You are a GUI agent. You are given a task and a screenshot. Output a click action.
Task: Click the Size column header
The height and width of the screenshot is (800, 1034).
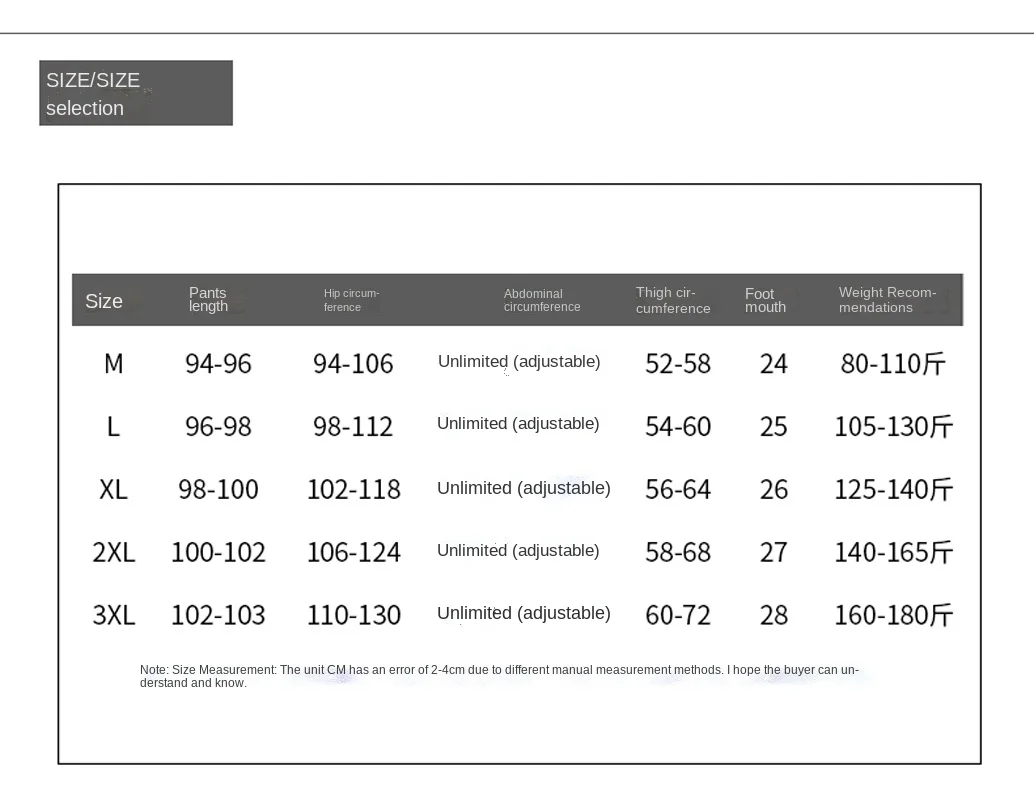tap(104, 301)
